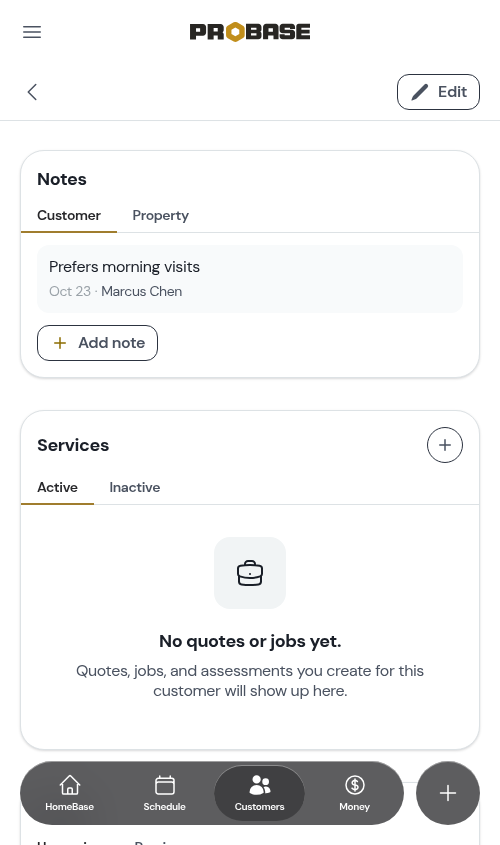Open the Money section in navigation

(x=355, y=793)
